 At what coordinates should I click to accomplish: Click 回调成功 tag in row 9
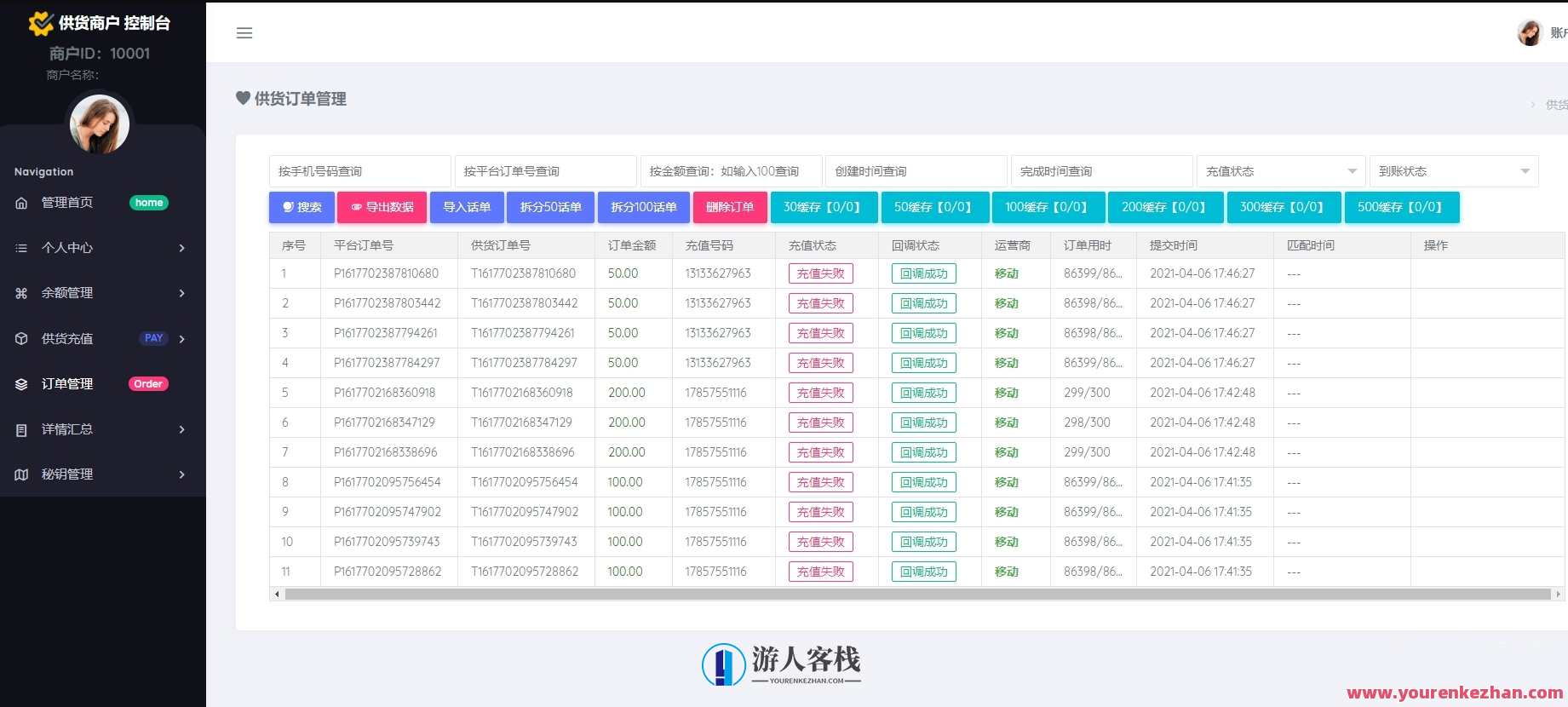pyautogui.click(x=924, y=512)
